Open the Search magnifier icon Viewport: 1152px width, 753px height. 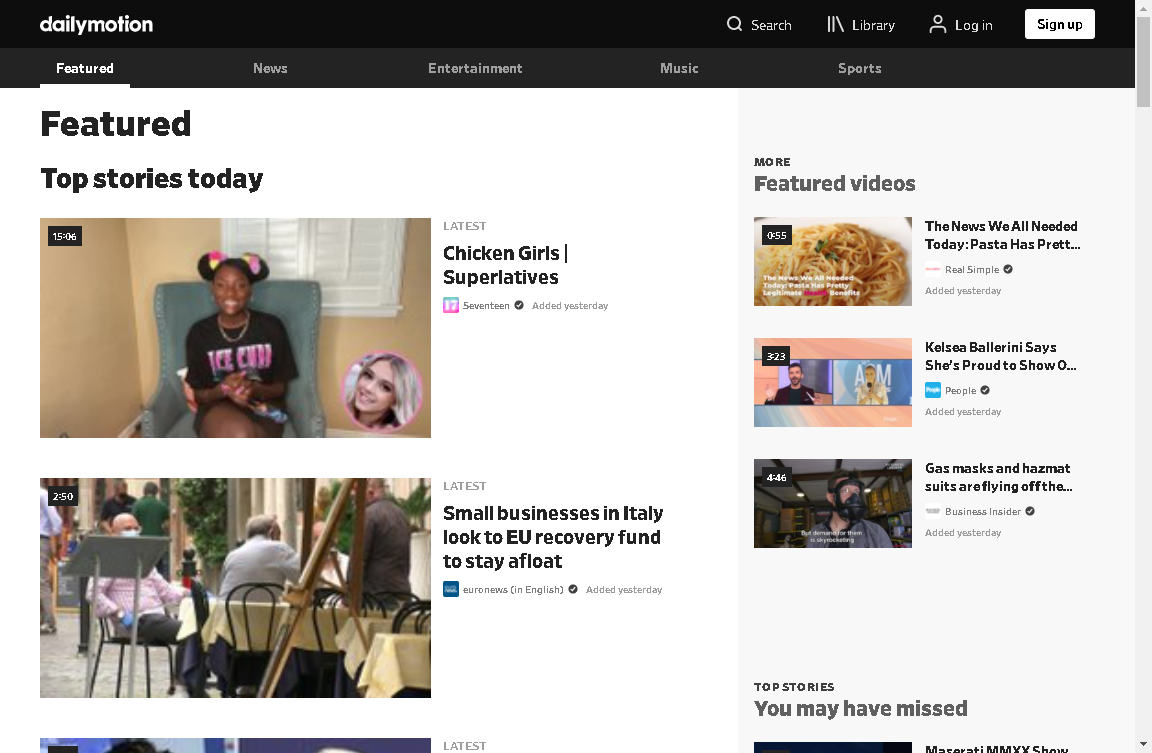(x=734, y=24)
